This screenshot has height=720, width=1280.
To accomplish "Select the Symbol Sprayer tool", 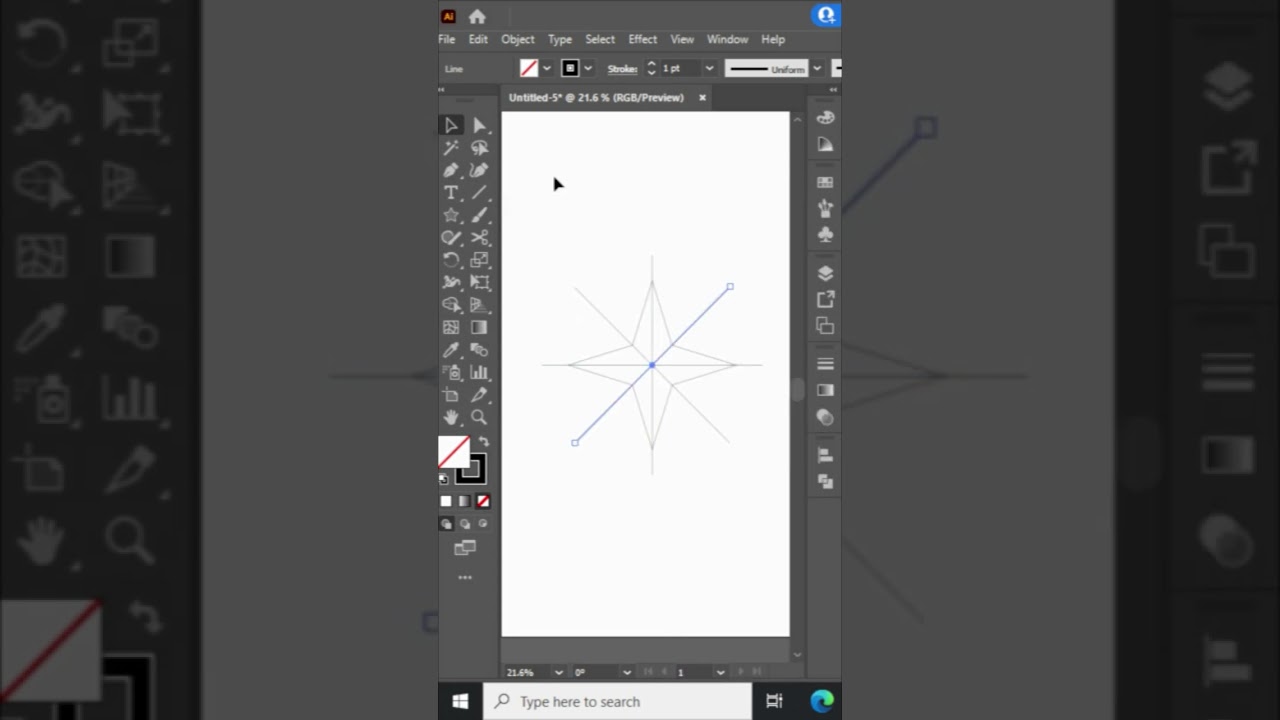I will [x=451, y=373].
